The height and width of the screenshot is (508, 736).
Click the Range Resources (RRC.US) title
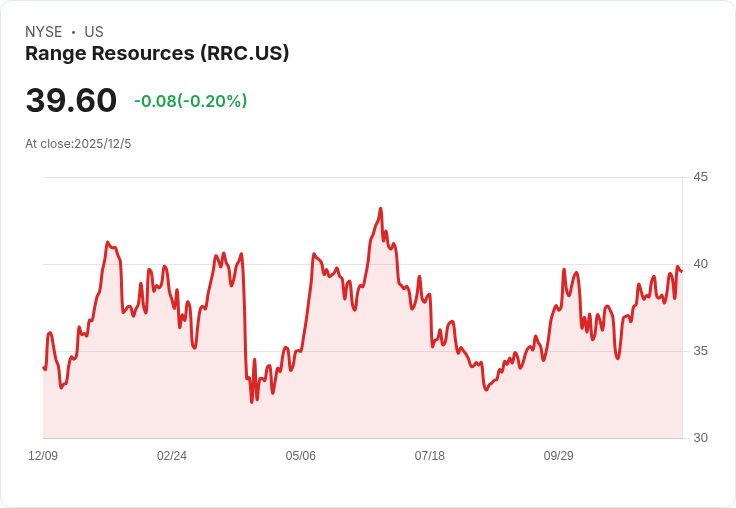pos(157,54)
